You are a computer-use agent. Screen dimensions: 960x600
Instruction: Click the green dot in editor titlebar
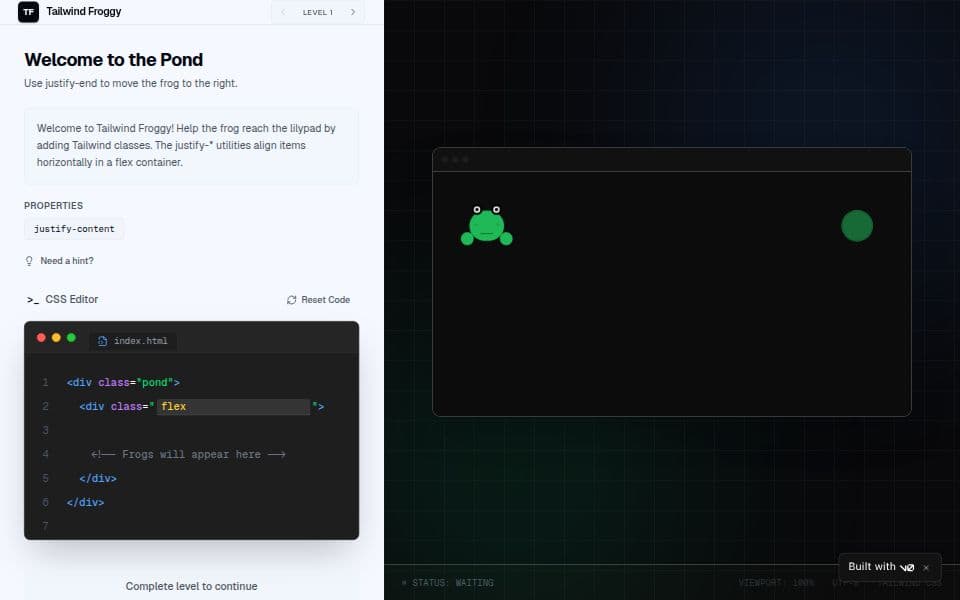pos(71,338)
